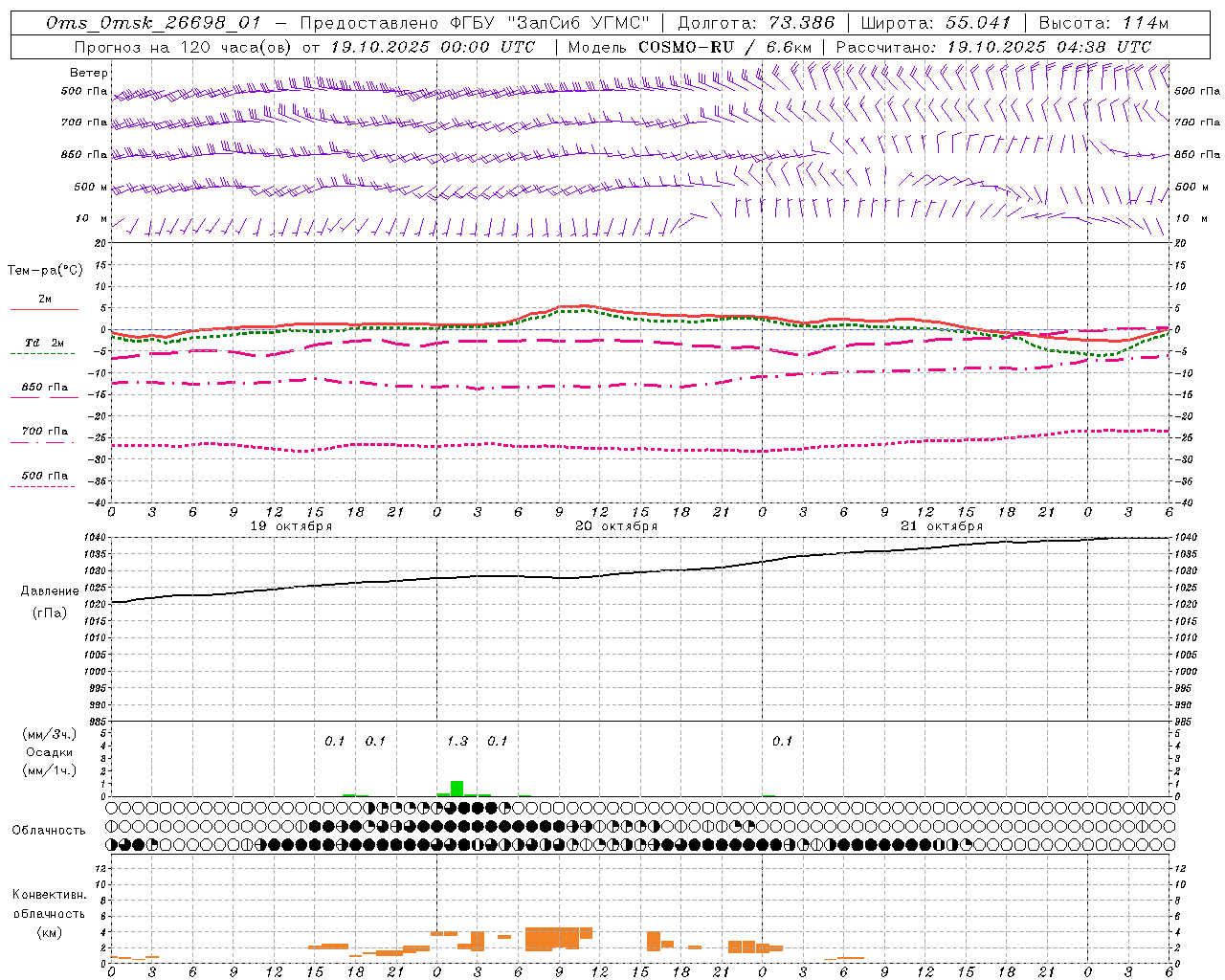Click the Модель COSMO-RU / 6.6км label
The height and width of the screenshot is (980, 1225).
pyautogui.click(x=689, y=47)
